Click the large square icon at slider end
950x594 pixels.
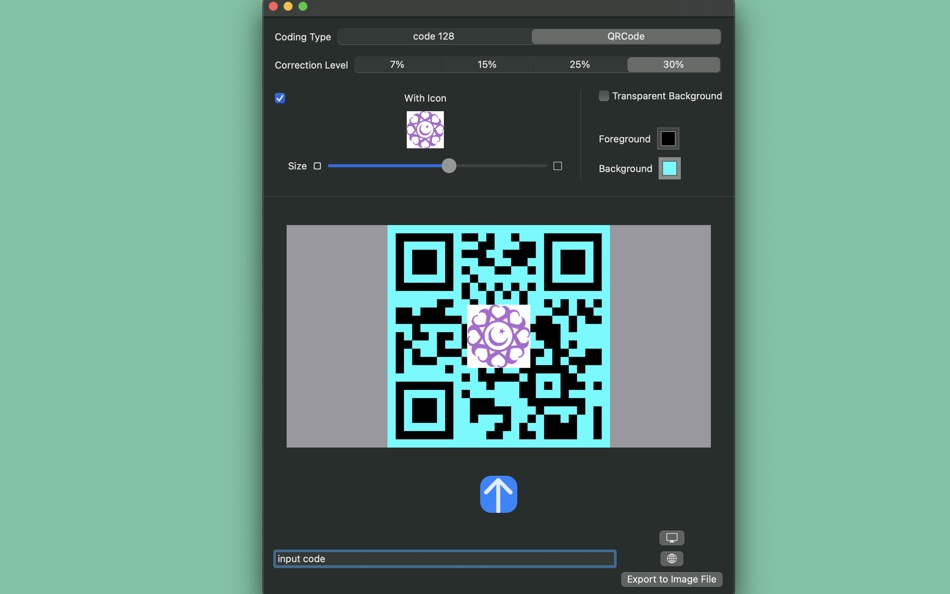pos(557,165)
